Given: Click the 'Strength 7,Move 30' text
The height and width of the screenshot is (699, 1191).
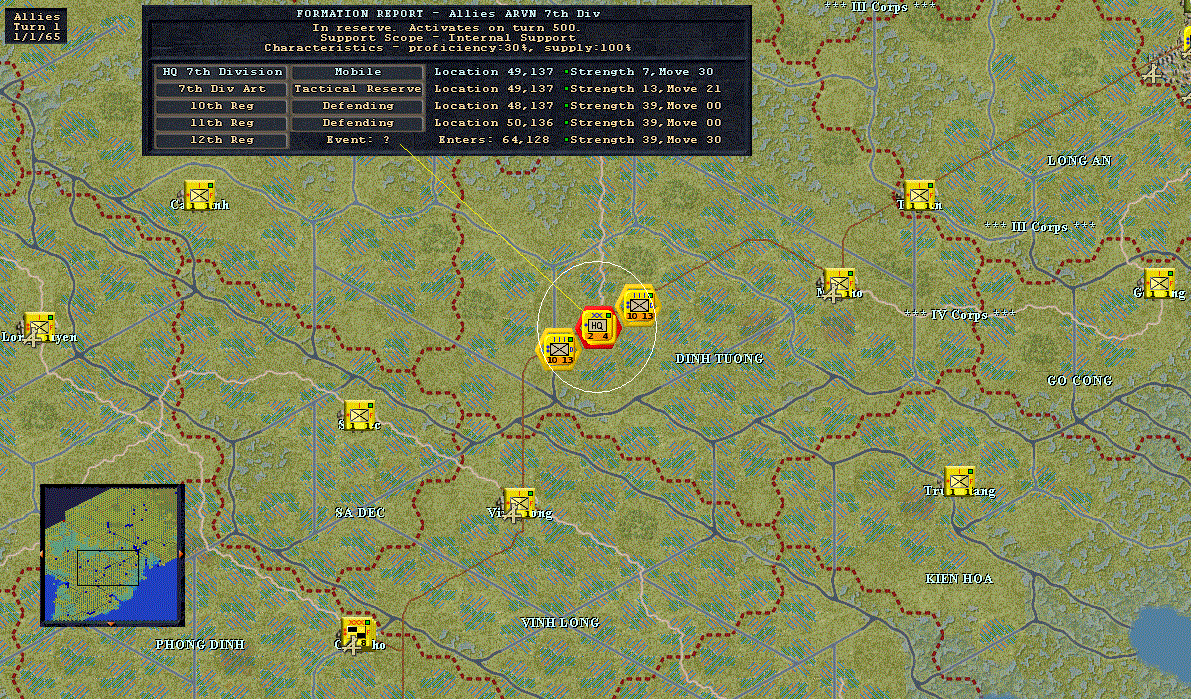Looking at the screenshot, I should (642, 71).
